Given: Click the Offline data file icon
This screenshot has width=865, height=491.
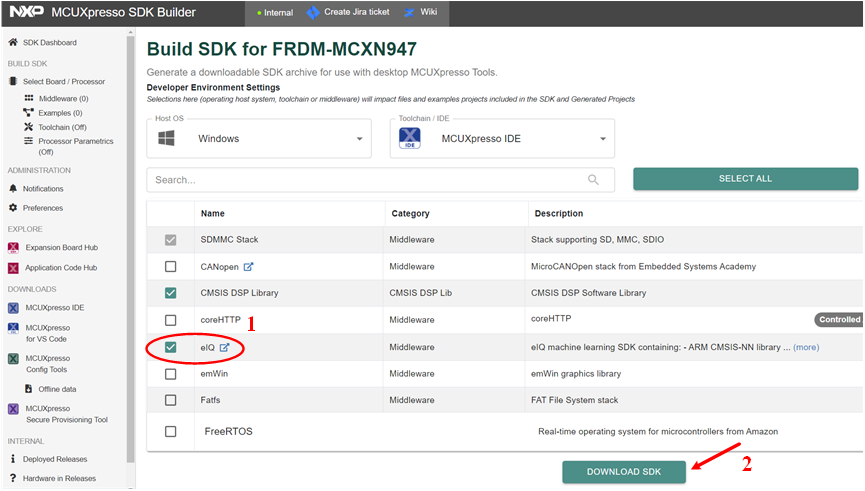Looking at the screenshot, I should tap(28, 389).
